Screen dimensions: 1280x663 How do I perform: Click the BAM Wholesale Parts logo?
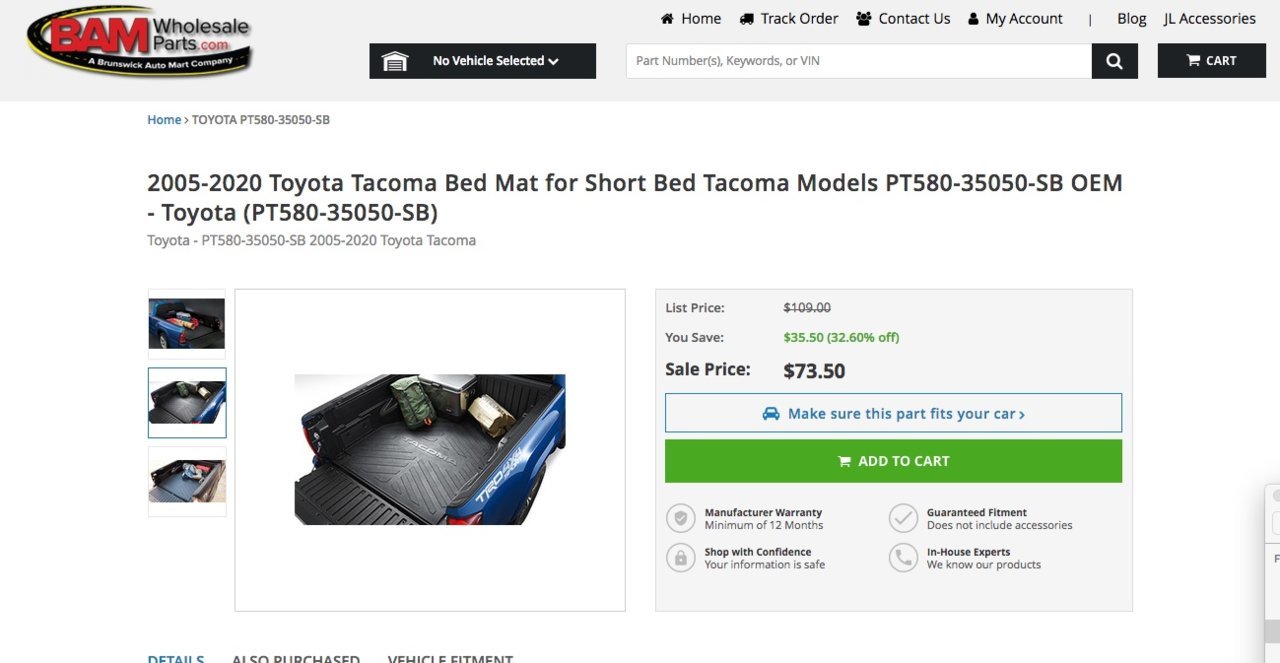[x=140, y=41]
